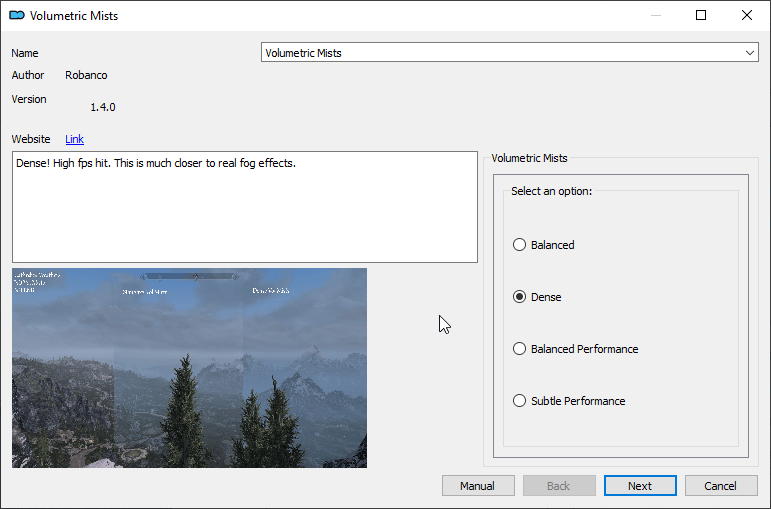Click the Select an option label
Image resolution: width=771 pixels, height=509 pixels.
[551, 191]
